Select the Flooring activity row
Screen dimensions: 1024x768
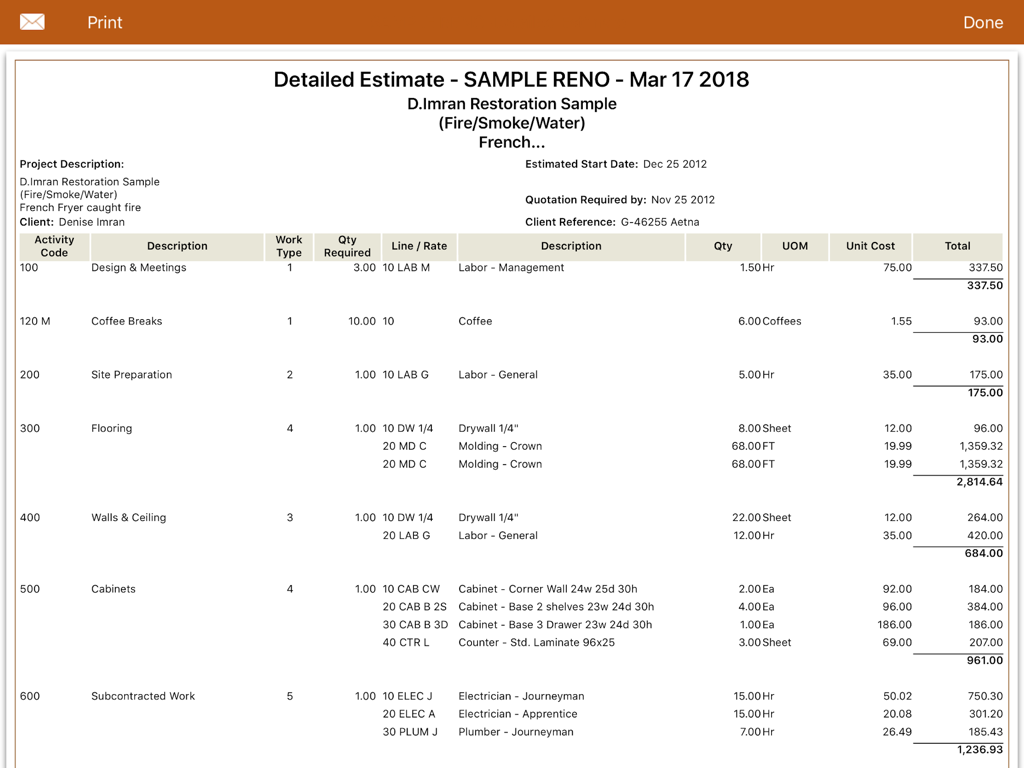(111, 428)
